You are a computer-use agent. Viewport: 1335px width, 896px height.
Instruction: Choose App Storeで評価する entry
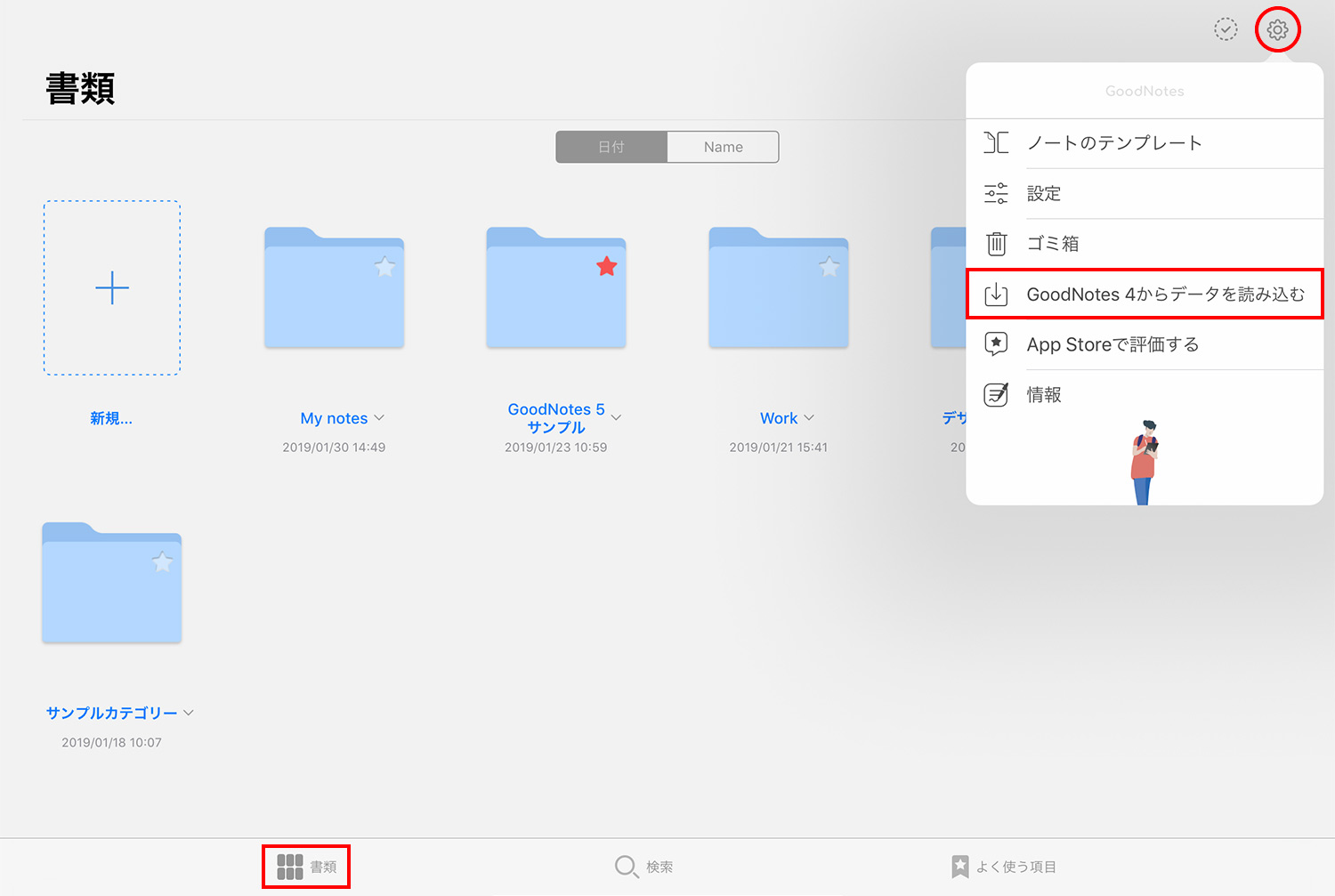point(1145,344)
